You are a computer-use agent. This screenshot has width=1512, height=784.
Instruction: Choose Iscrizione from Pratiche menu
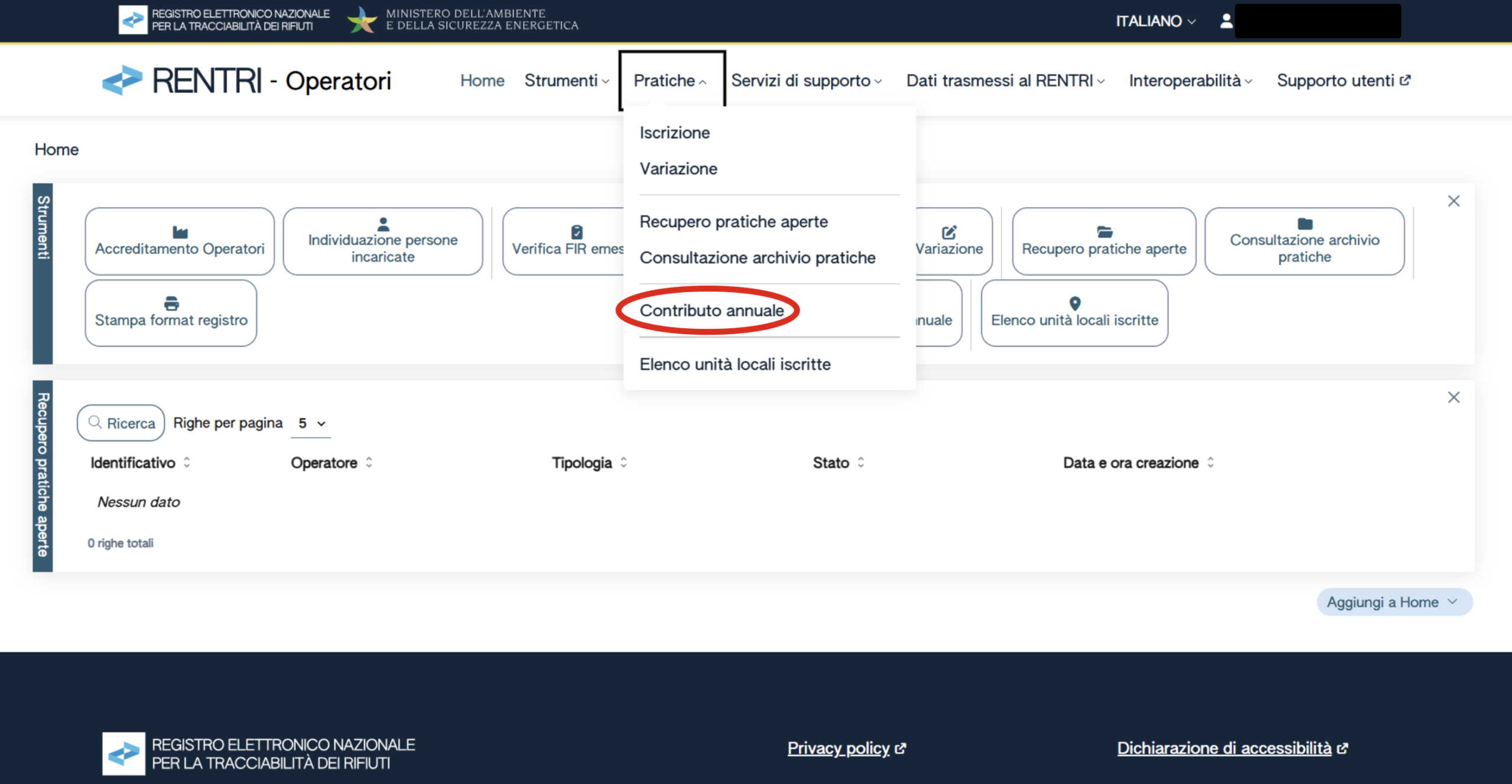click(x=674, y=133)
